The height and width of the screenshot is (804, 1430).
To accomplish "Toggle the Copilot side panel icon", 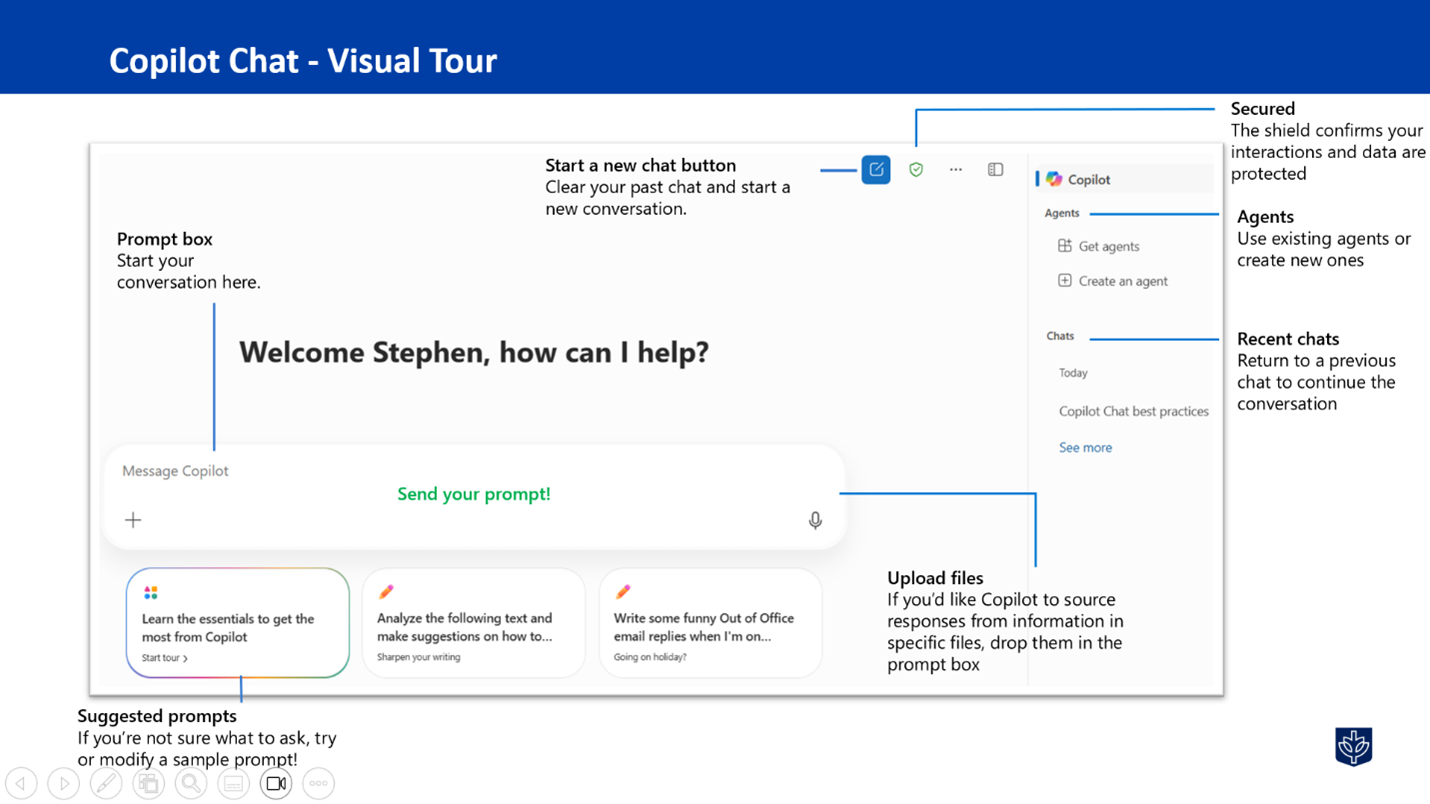I will tap(995, 170).
